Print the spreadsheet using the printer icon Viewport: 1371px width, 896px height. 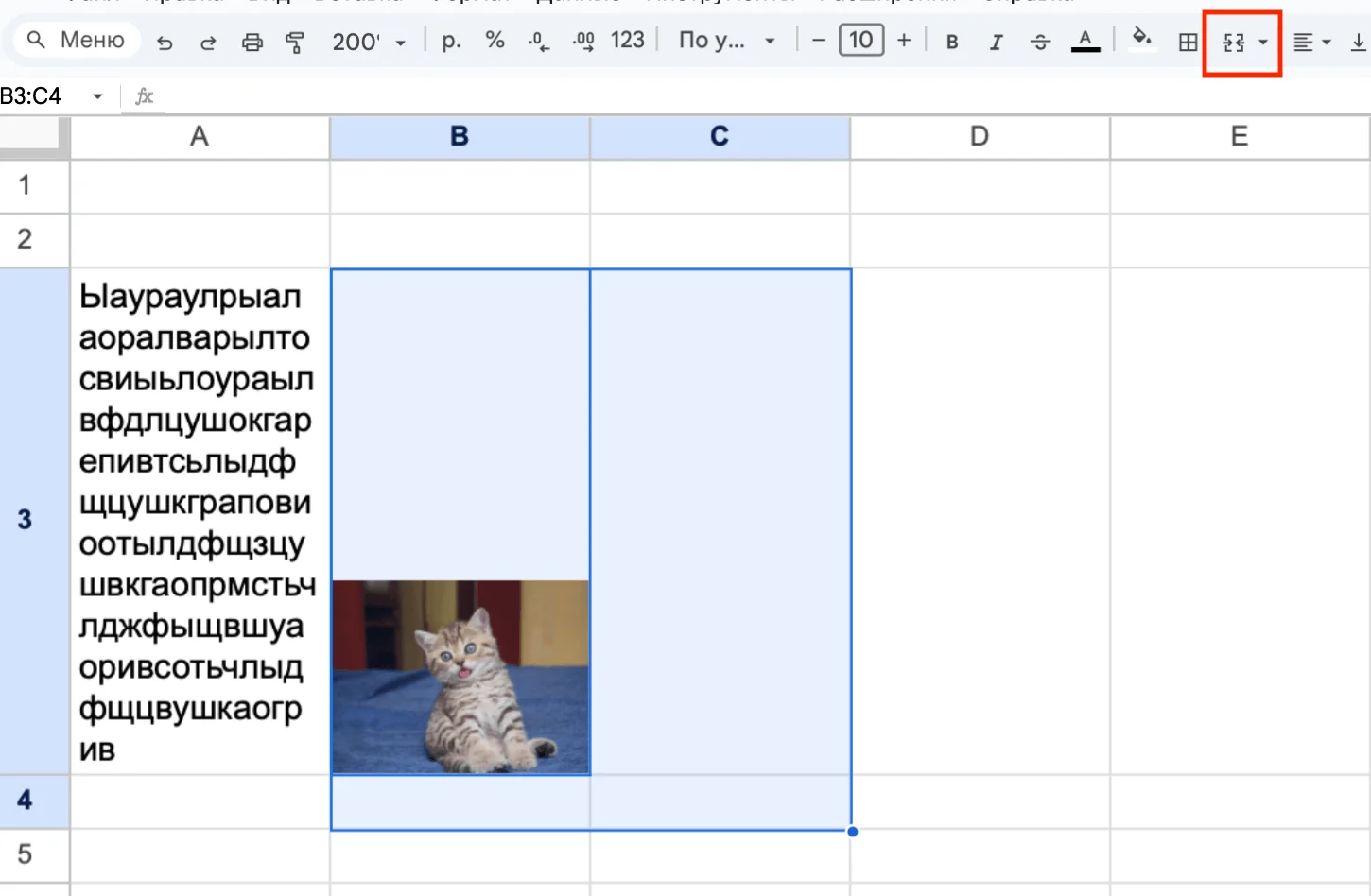coord(252,42)
